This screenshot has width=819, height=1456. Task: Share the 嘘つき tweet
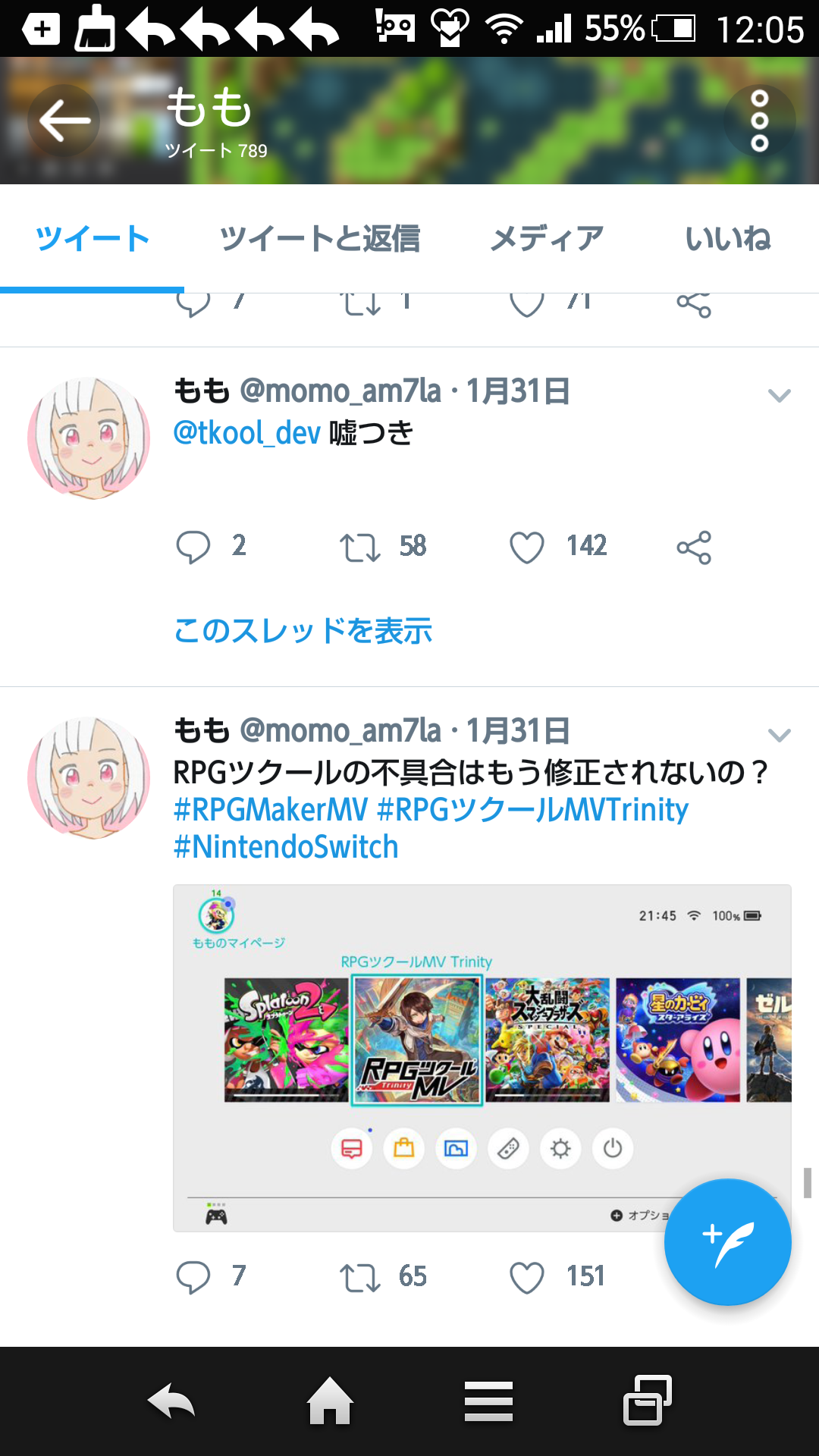pos(694,547)
